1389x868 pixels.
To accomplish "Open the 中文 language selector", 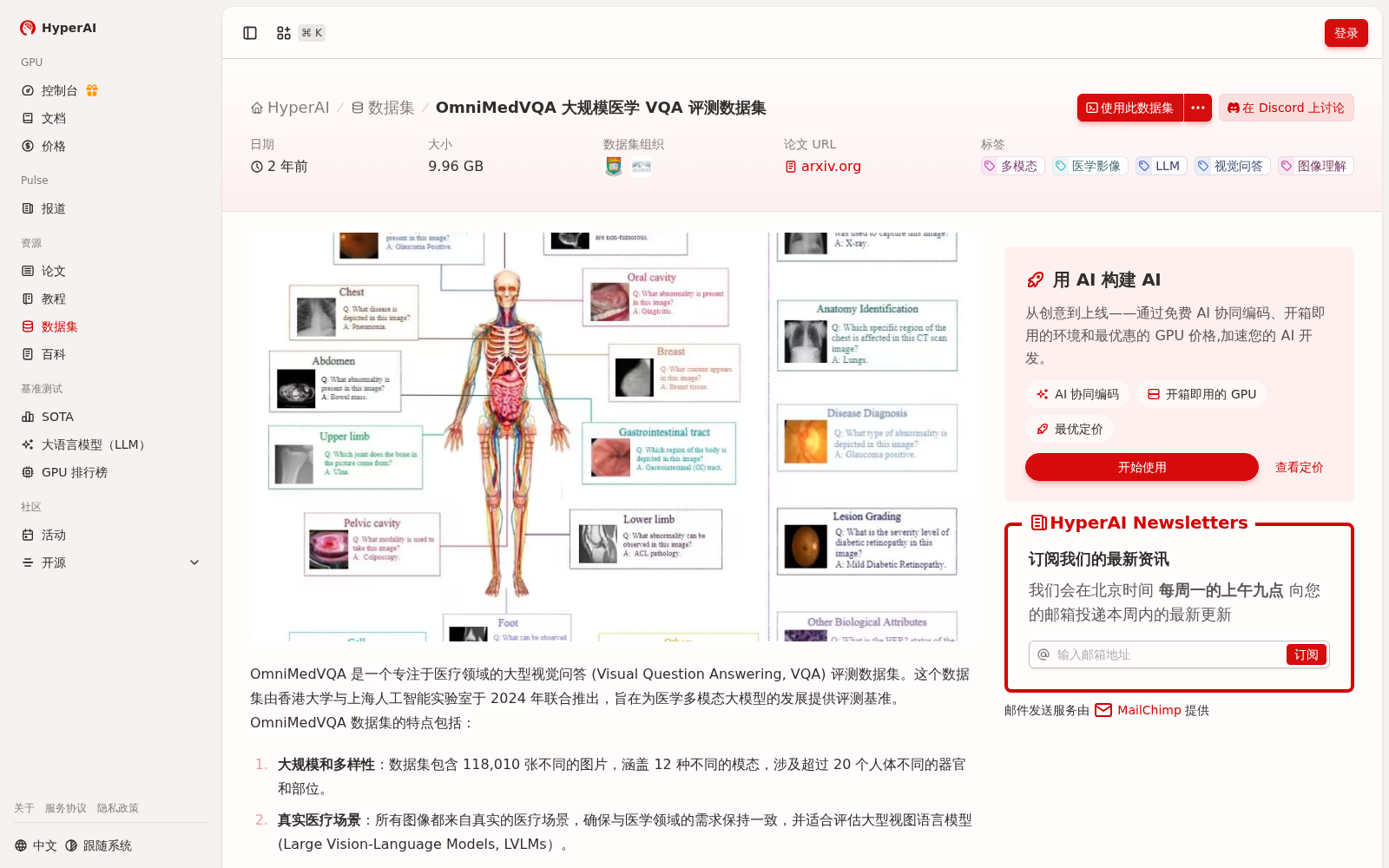I will (x=36, y=845).
